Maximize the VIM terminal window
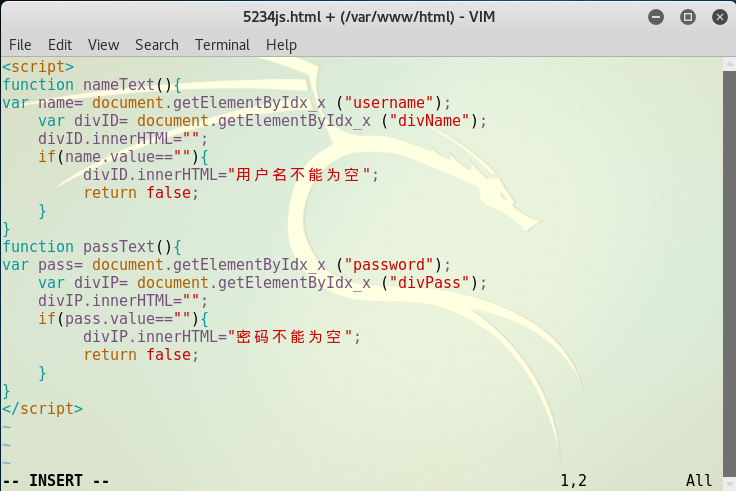 (688, 17)
